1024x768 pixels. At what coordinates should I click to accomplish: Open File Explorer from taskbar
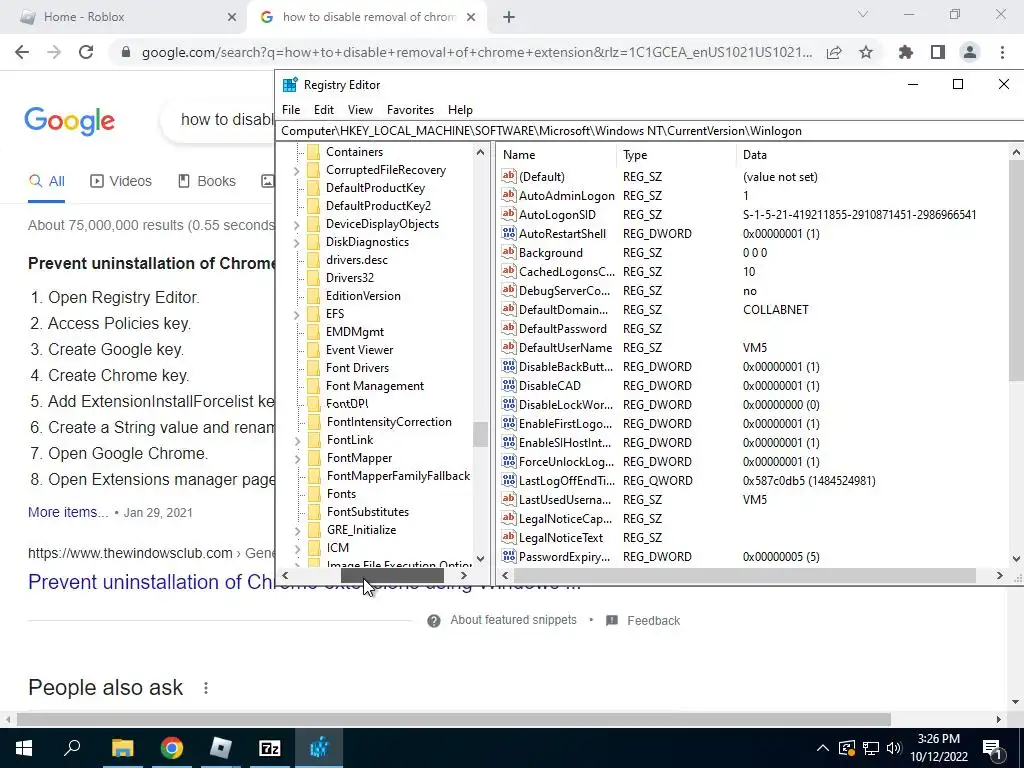pos(122,748)
